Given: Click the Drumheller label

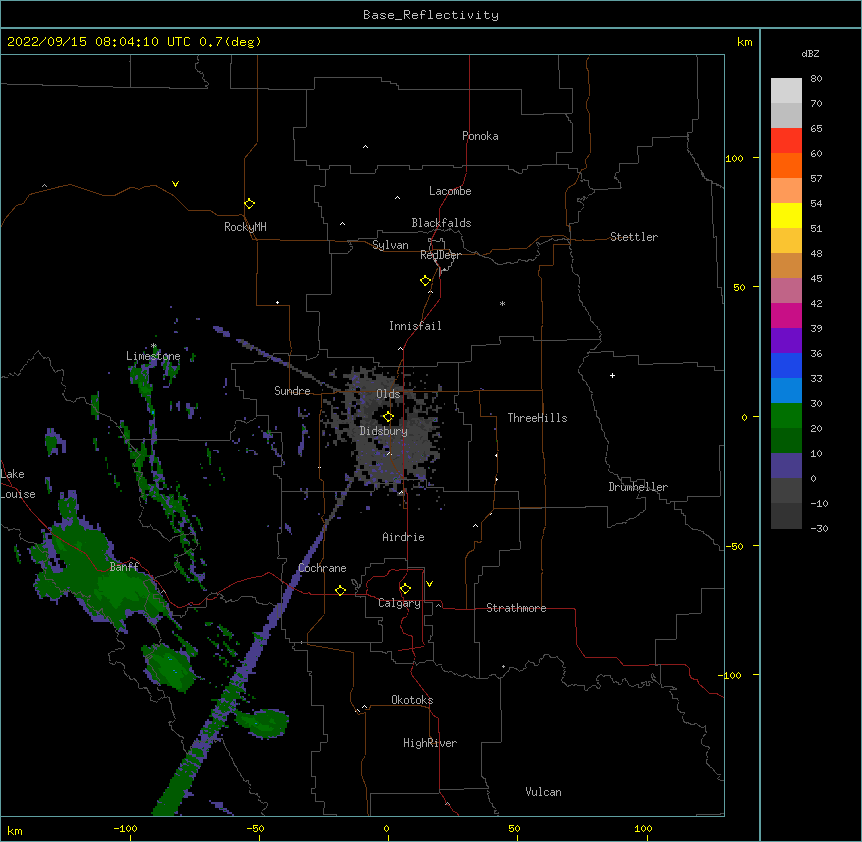Looking at the screenshot, I should [638, 487].
